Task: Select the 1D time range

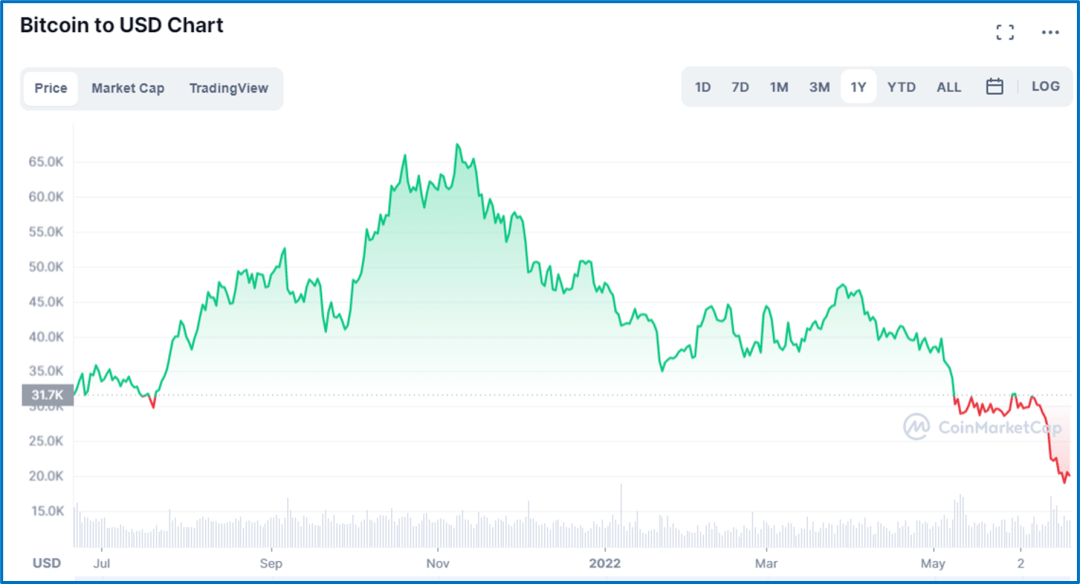Action: click(x=703, y=87)
